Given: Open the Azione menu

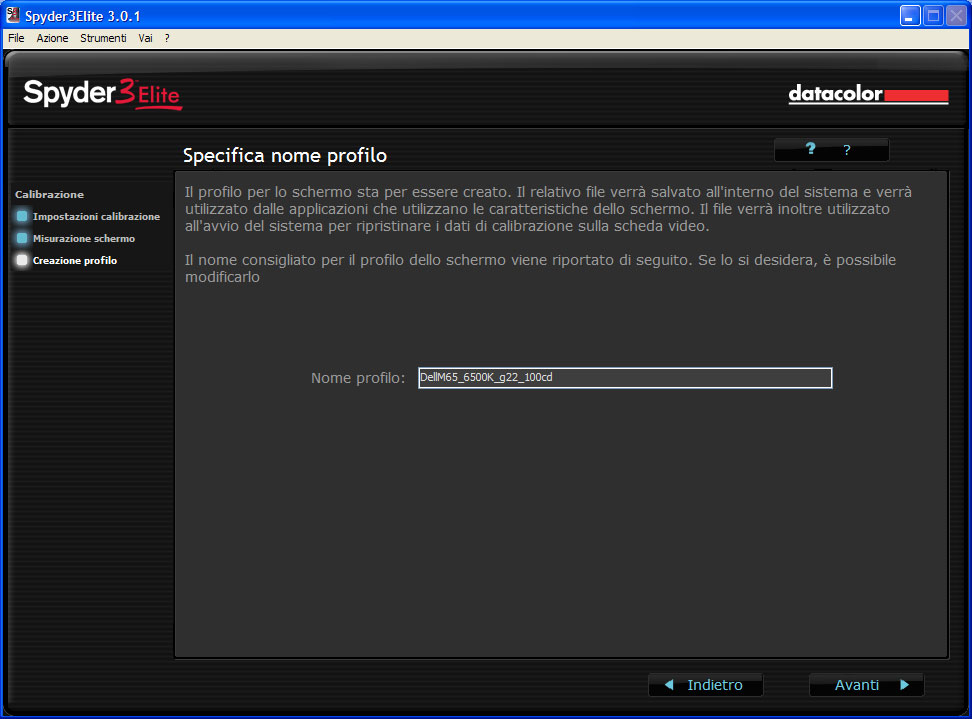Looking at the screenshot, I should pyautogui.click(x=52, y=38).
